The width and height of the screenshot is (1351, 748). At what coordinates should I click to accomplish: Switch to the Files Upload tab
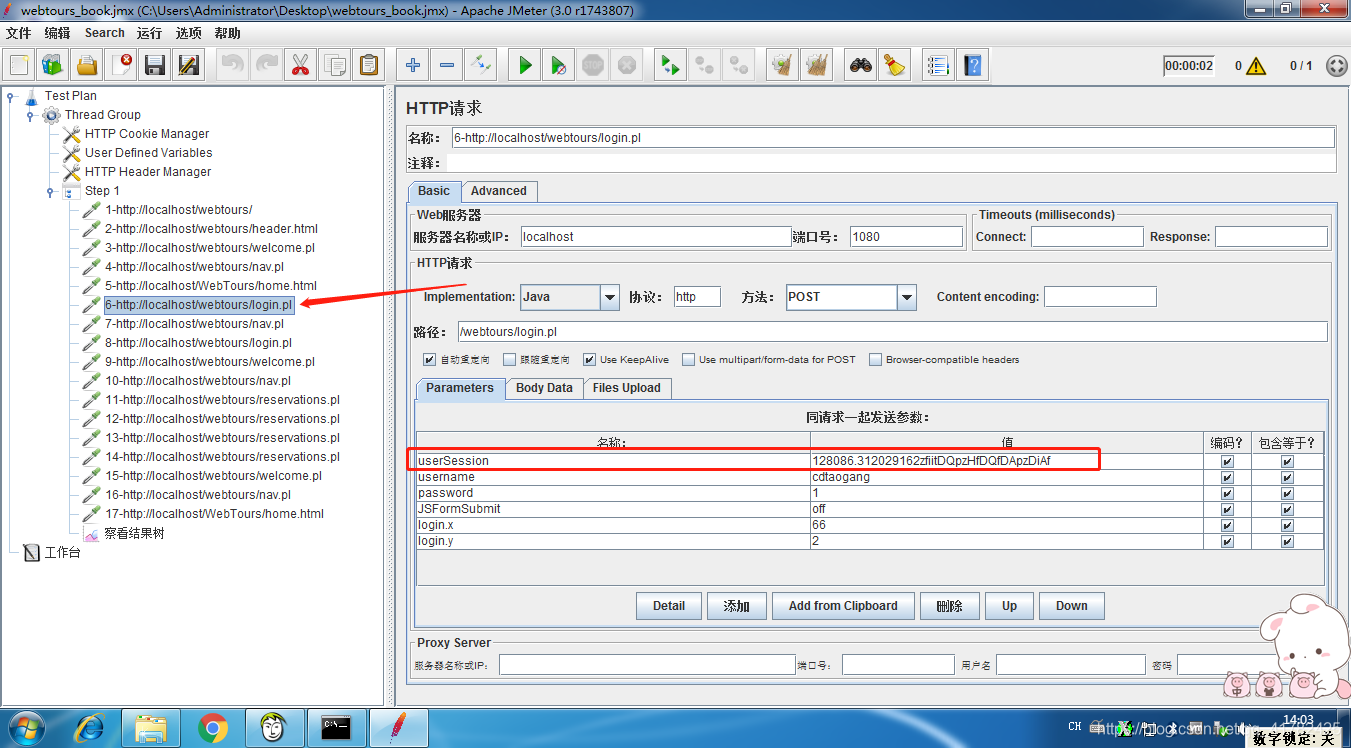pos(626,388)
